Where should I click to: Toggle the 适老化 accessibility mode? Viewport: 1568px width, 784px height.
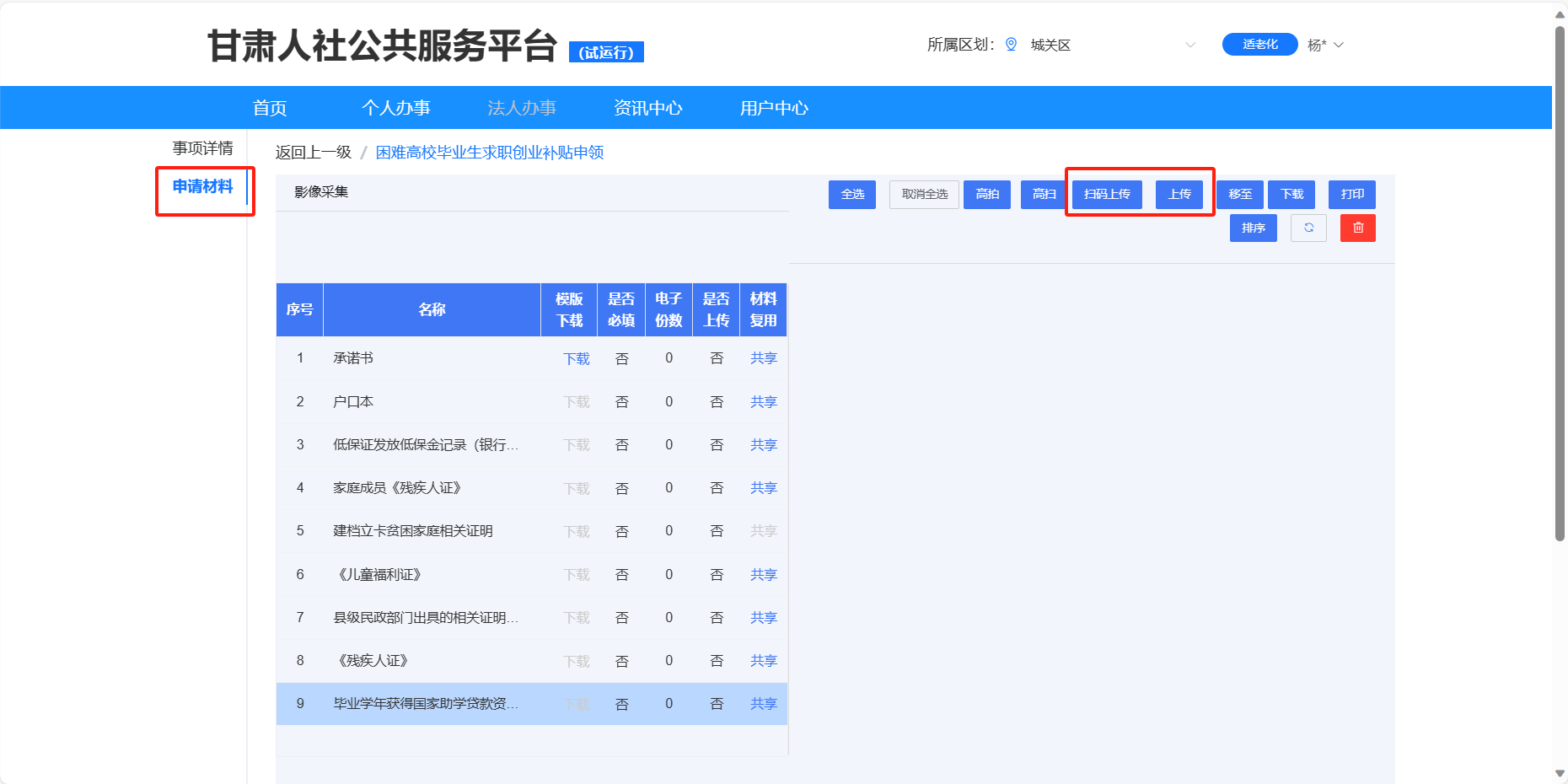point(1259,45)
